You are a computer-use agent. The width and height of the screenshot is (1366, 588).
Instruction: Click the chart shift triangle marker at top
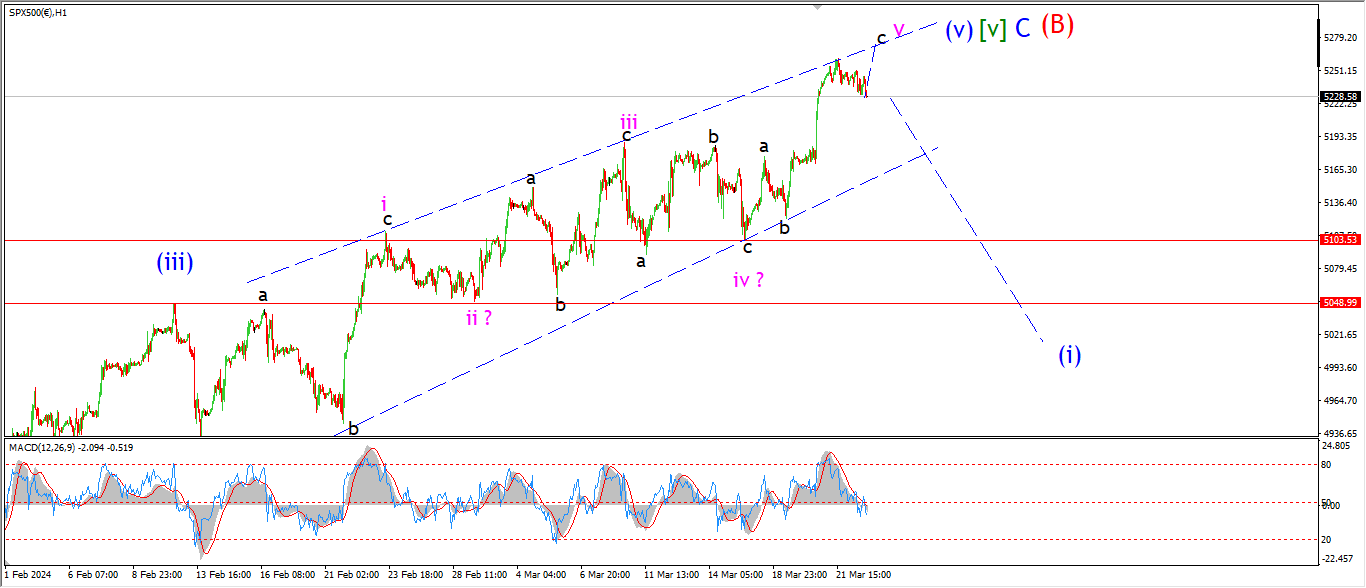818,7
